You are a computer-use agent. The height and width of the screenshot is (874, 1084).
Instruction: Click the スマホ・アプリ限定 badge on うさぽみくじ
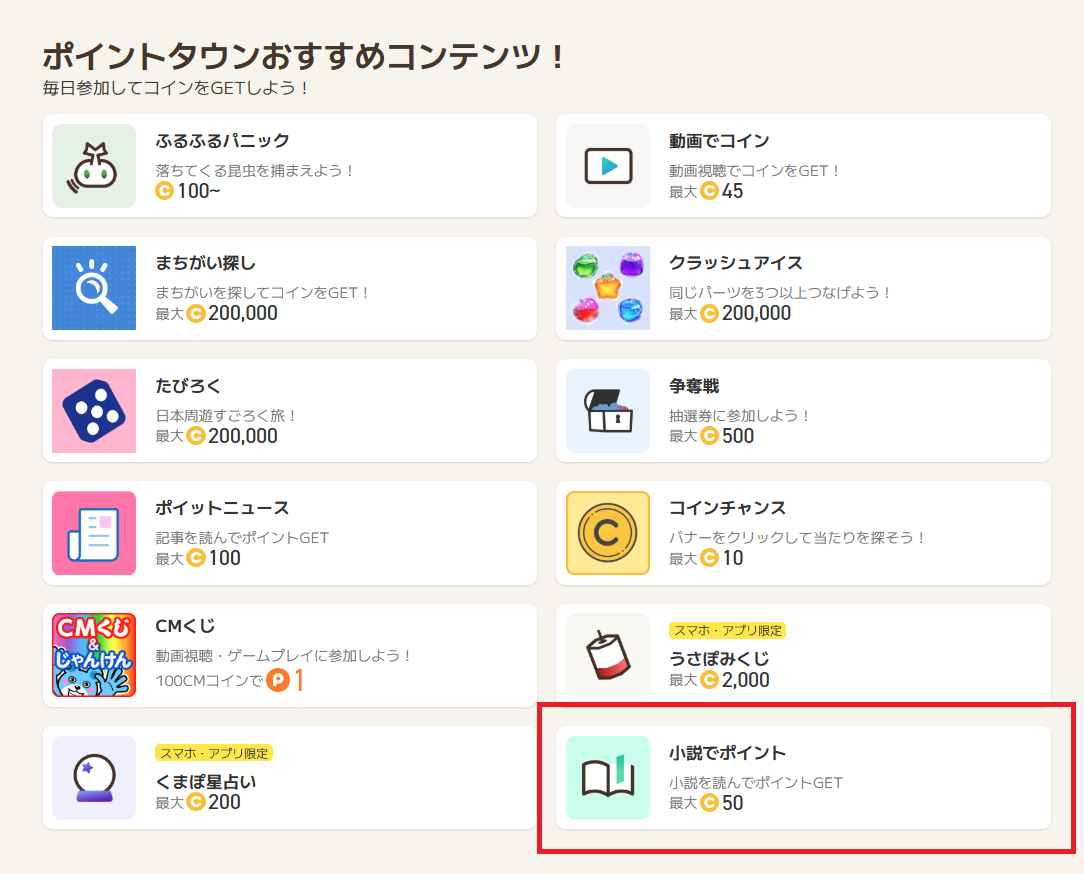tap(727, 631)
